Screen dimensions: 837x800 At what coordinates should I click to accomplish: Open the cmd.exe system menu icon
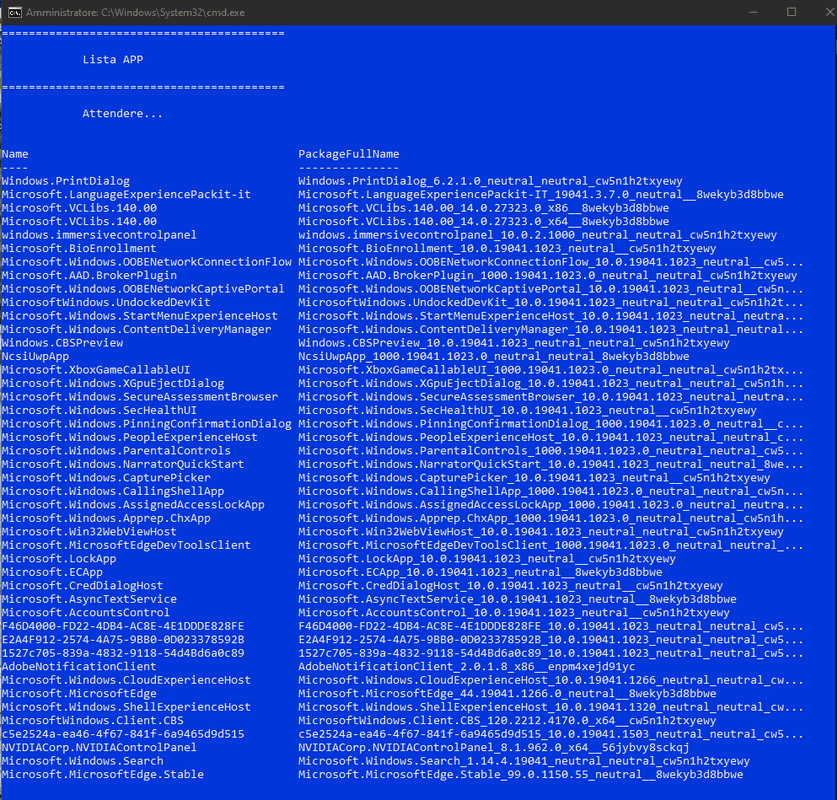click(15, 12)
